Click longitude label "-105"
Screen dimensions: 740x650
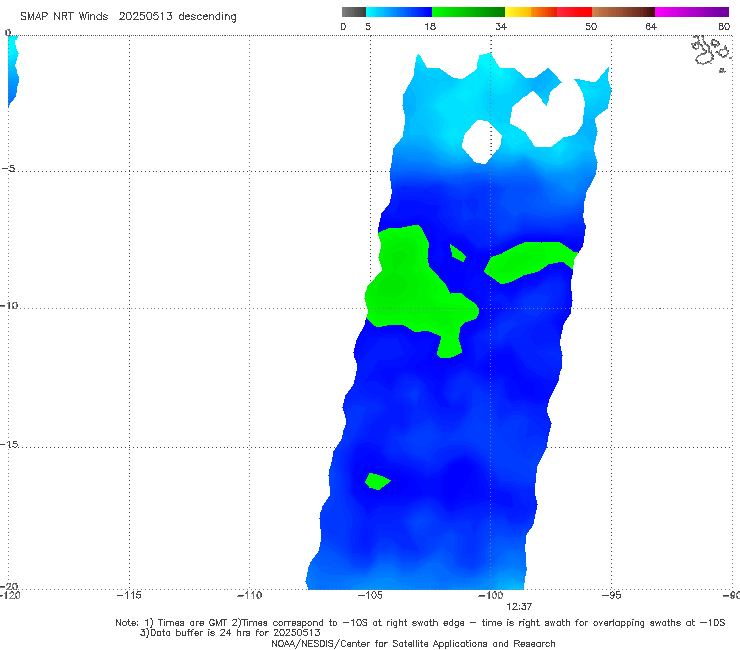tap(370, 595)
